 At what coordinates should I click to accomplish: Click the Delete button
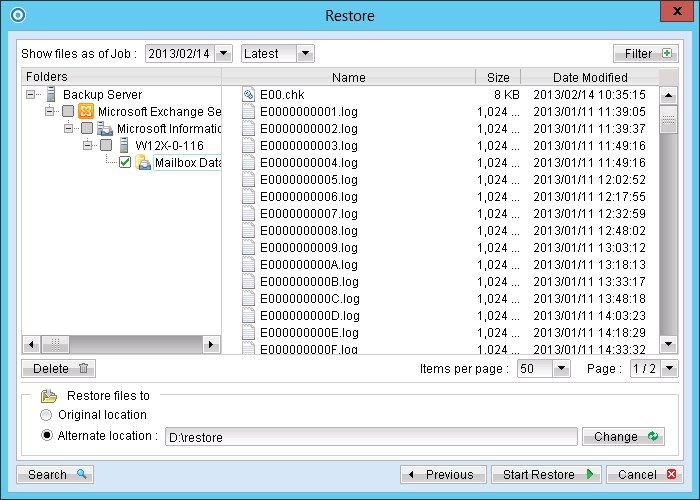point(58,369)
